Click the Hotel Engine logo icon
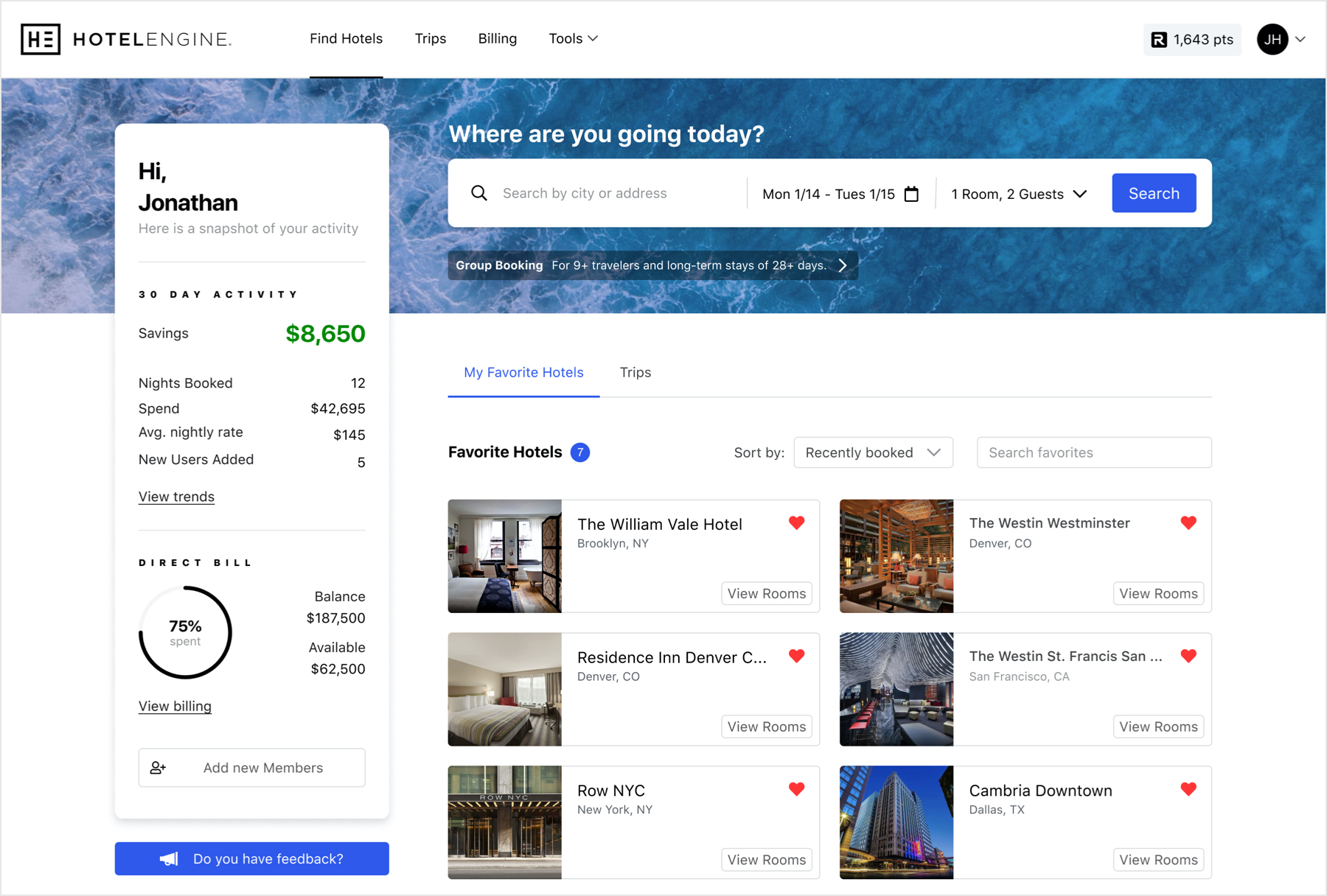This screenshot has width=1327, height=896. 41,39
